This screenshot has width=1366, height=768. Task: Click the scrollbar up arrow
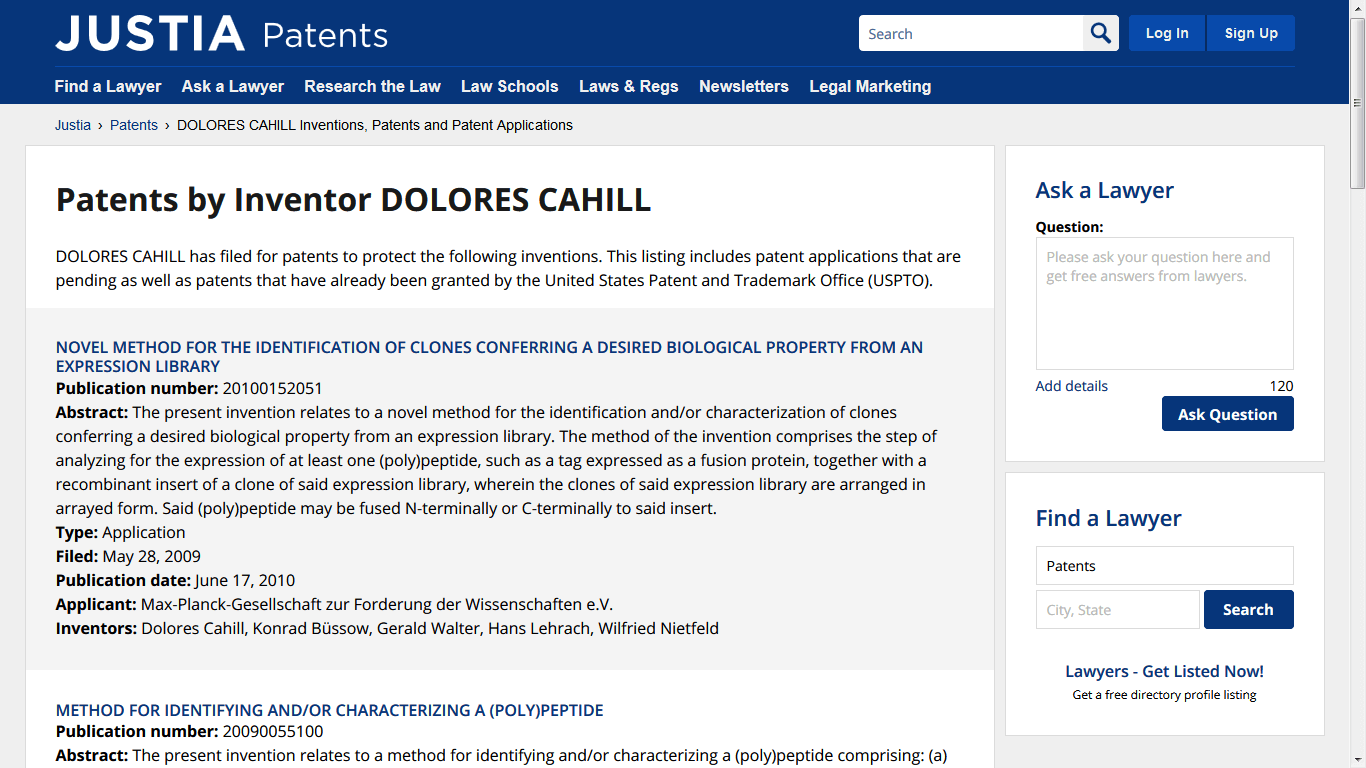pos(1357,7)
